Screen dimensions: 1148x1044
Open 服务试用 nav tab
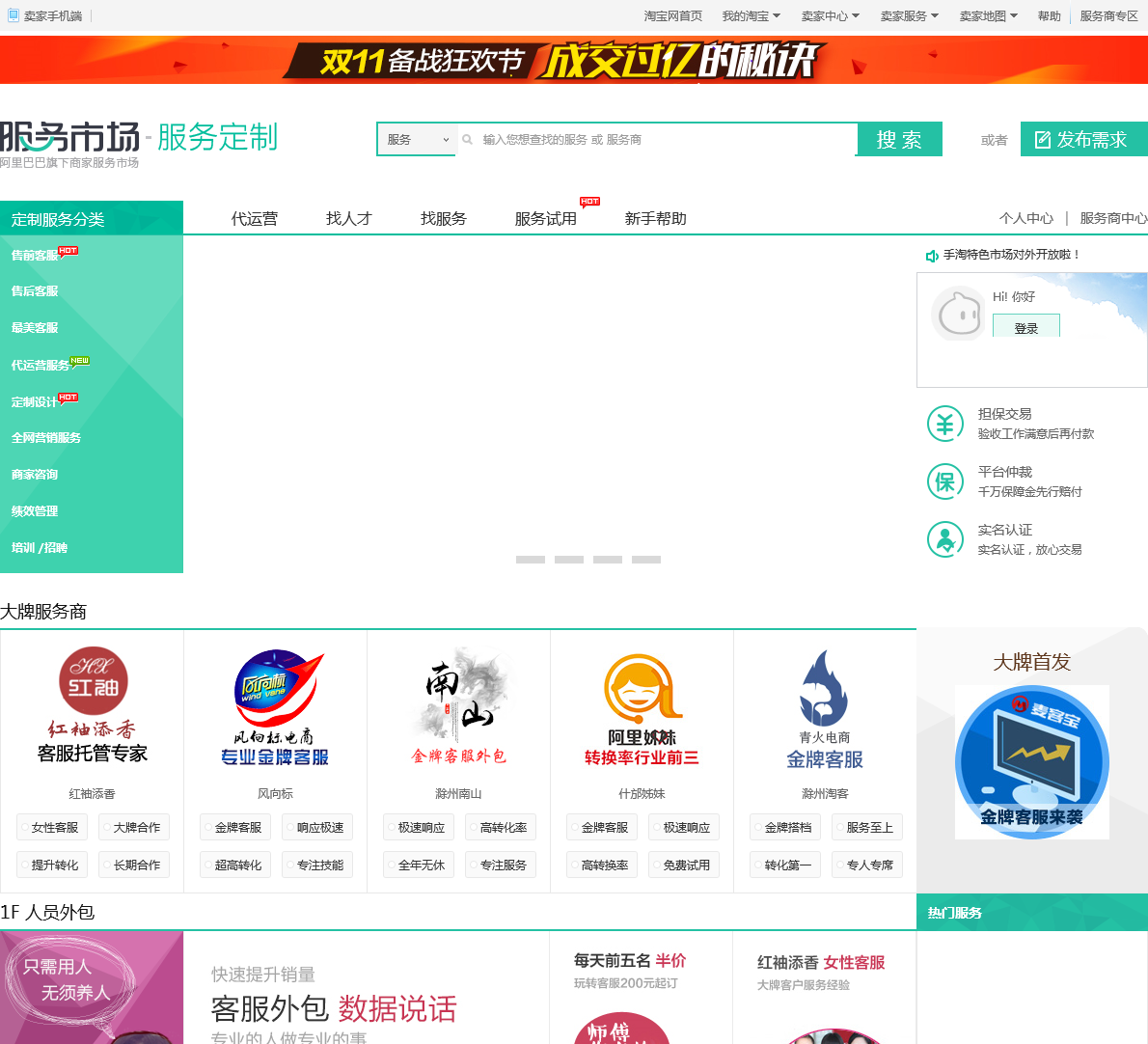546,219
